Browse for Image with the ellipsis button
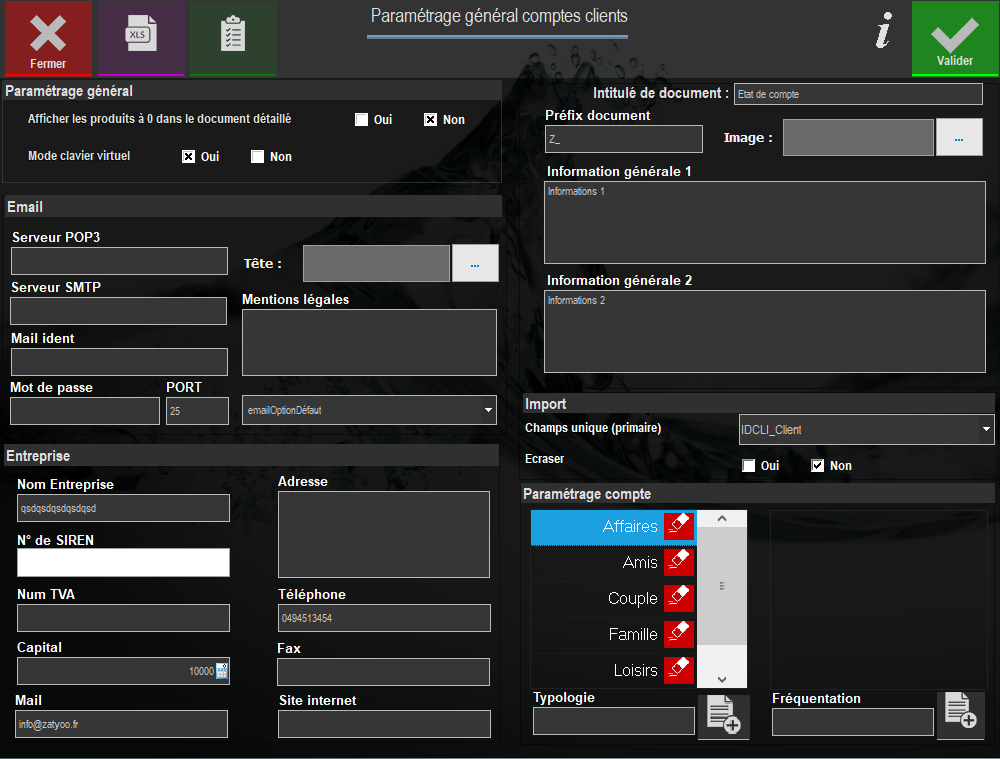The width and height of the screenshot is (1000, 759). click(959, 138)
